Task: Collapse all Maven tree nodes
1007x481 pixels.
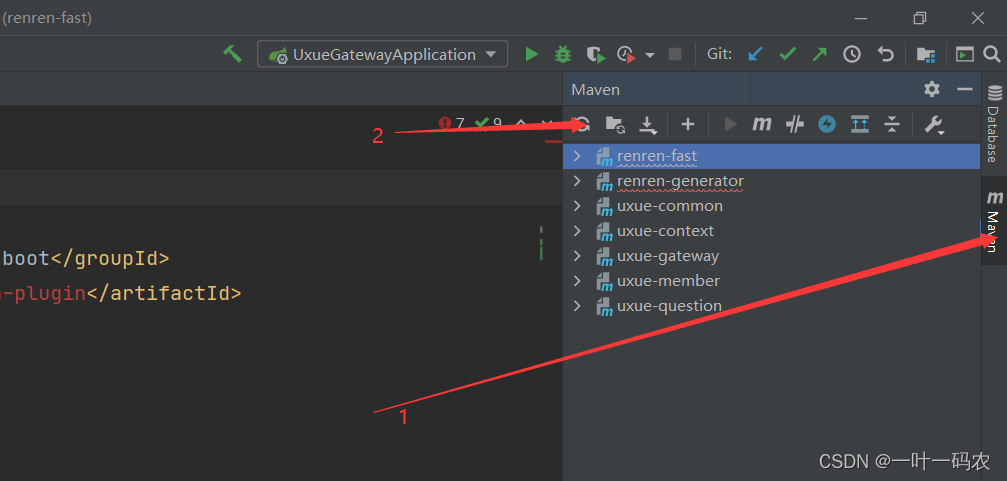Action: click(x=891, y=124)
